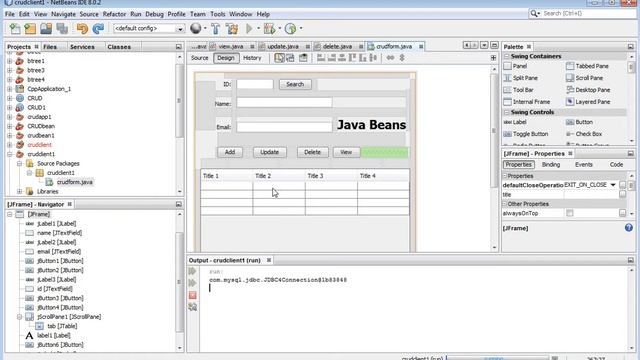Switch to History view
This screenshot has height=360, width=640.
[x=252, y=58]
